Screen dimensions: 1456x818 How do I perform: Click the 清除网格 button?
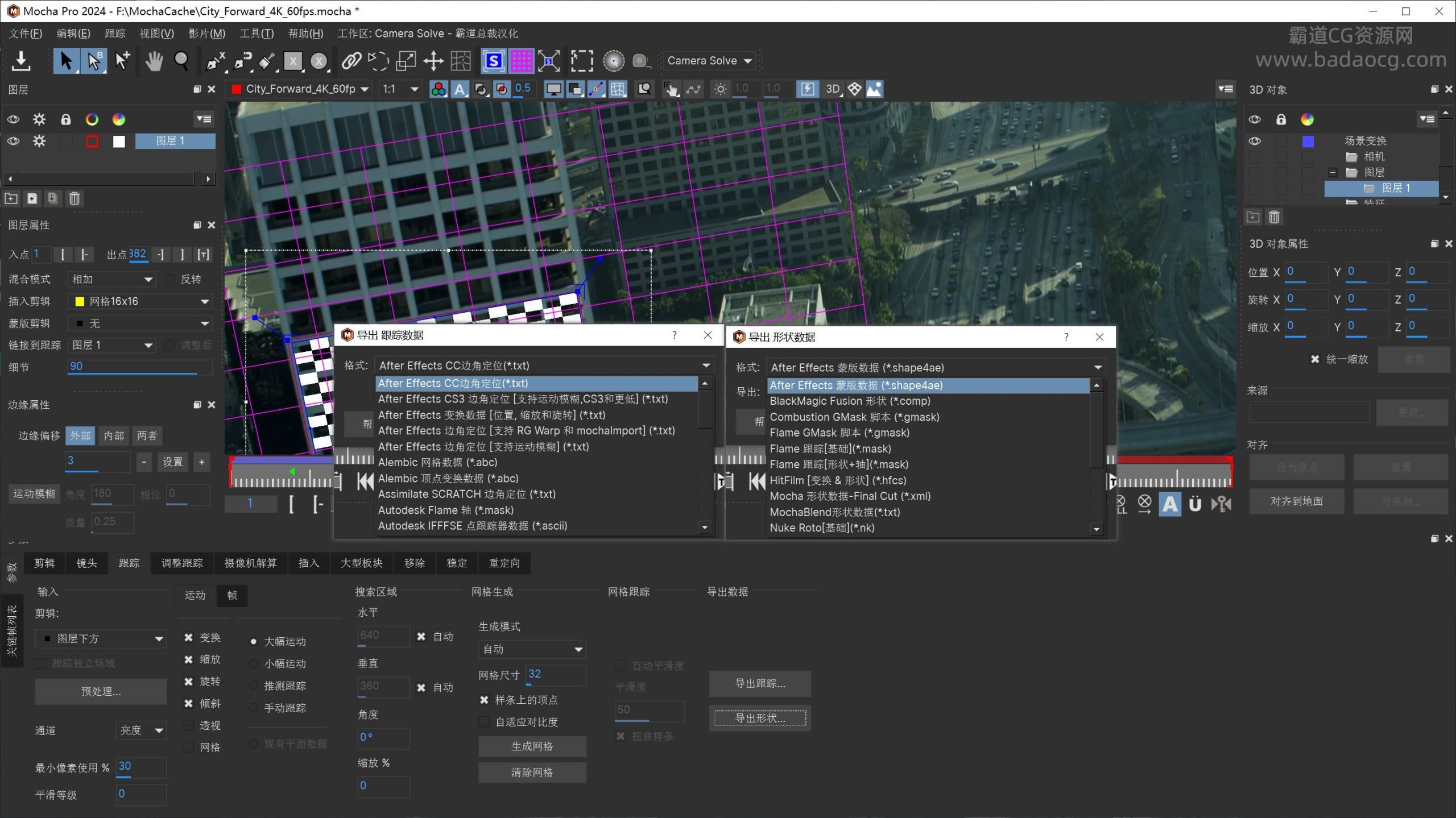click(x=532, y=773)
